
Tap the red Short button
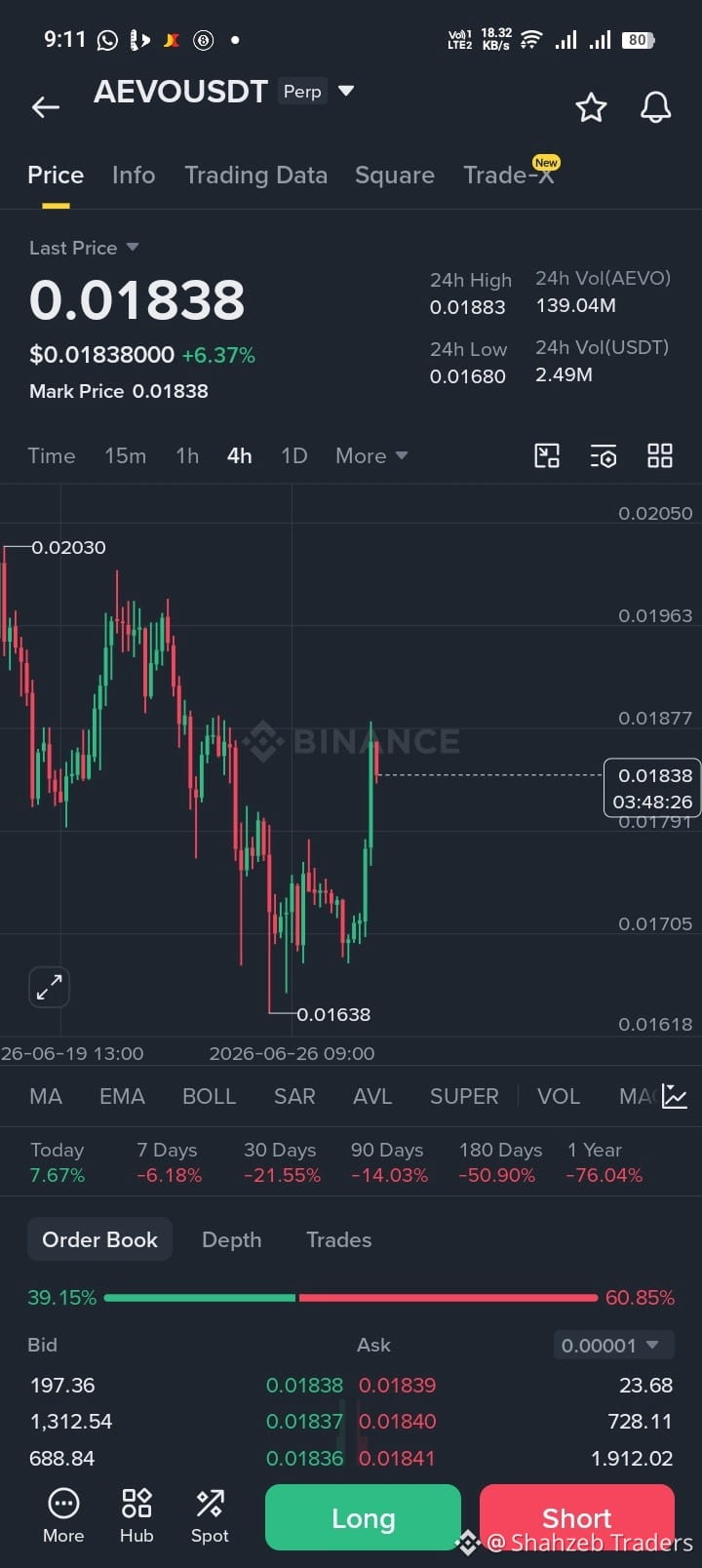pyautogui.click(x=577, y=1517)
